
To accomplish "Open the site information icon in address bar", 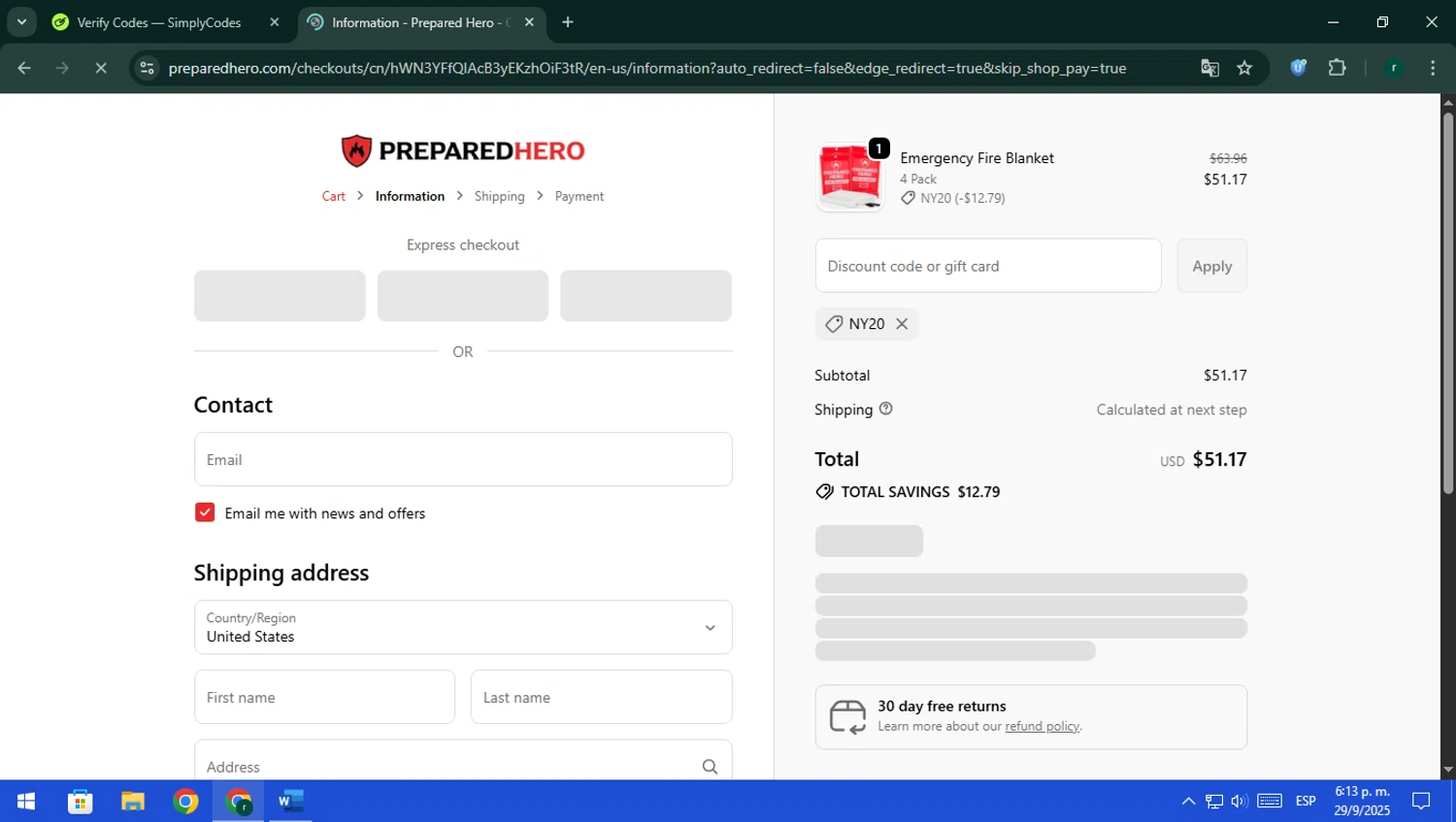I will pyautogui.click(x=147, y=68).
